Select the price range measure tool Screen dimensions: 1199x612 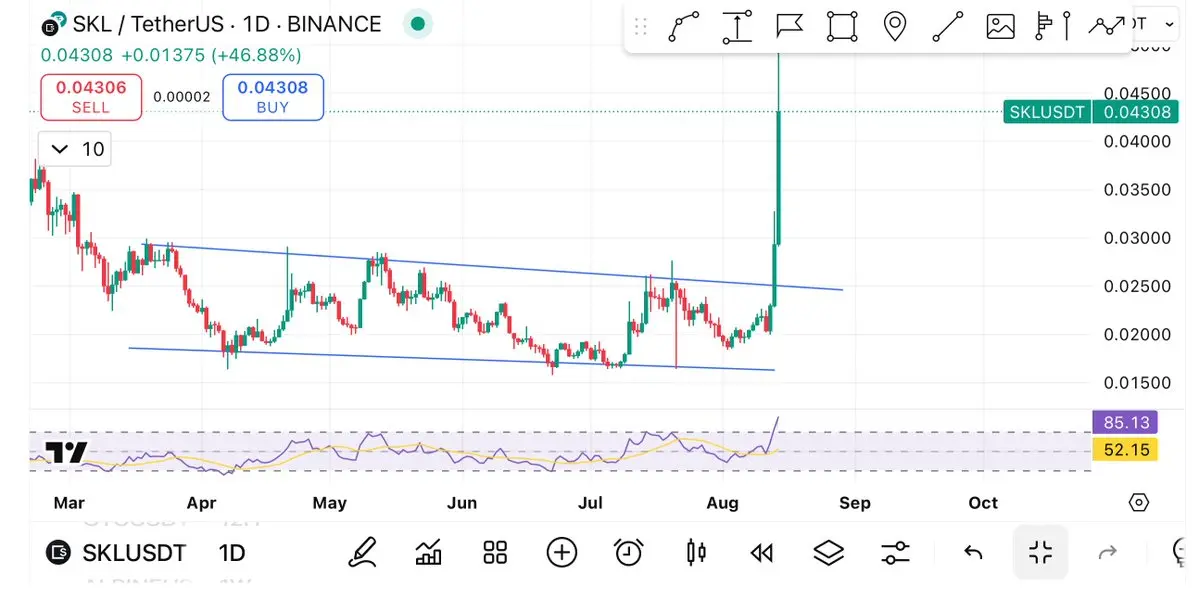pos(737,27)
